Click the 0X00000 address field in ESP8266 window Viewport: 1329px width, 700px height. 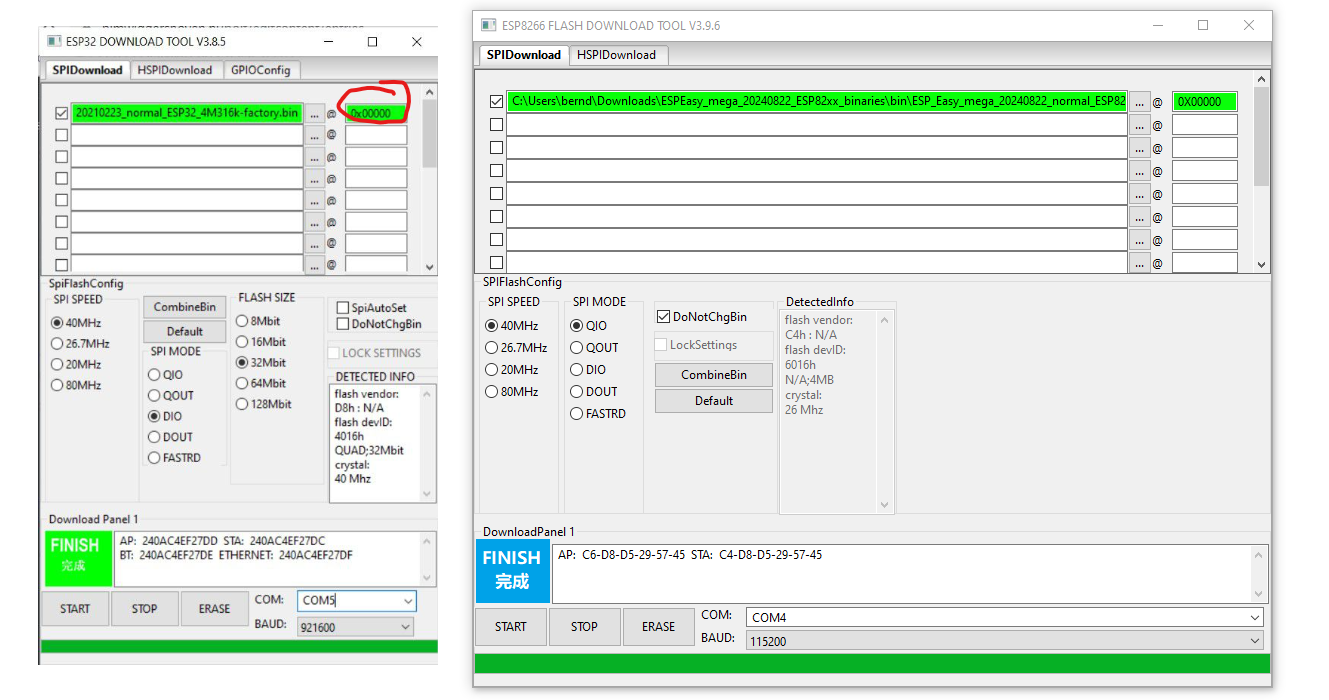point(1205,102)
